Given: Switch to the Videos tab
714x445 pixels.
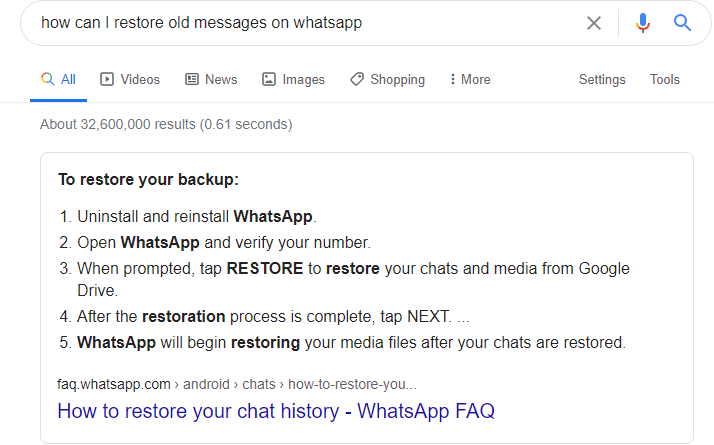Looking at the screenshot, I should tap(130, 79).
